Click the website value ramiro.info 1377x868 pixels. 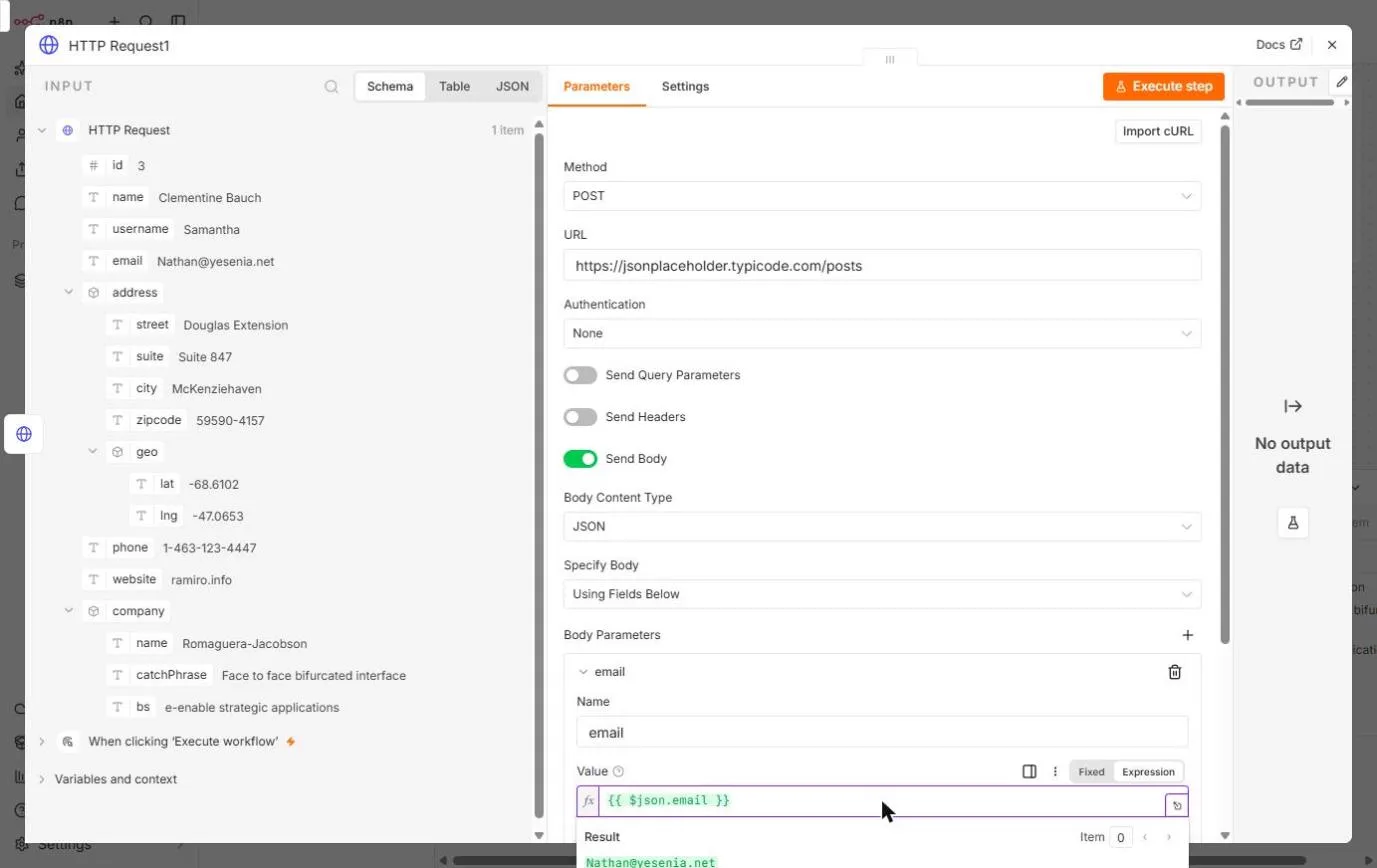click(201, 580)
